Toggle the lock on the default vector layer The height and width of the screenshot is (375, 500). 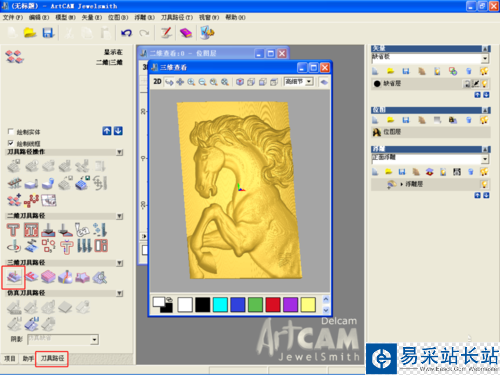point(467,84)
